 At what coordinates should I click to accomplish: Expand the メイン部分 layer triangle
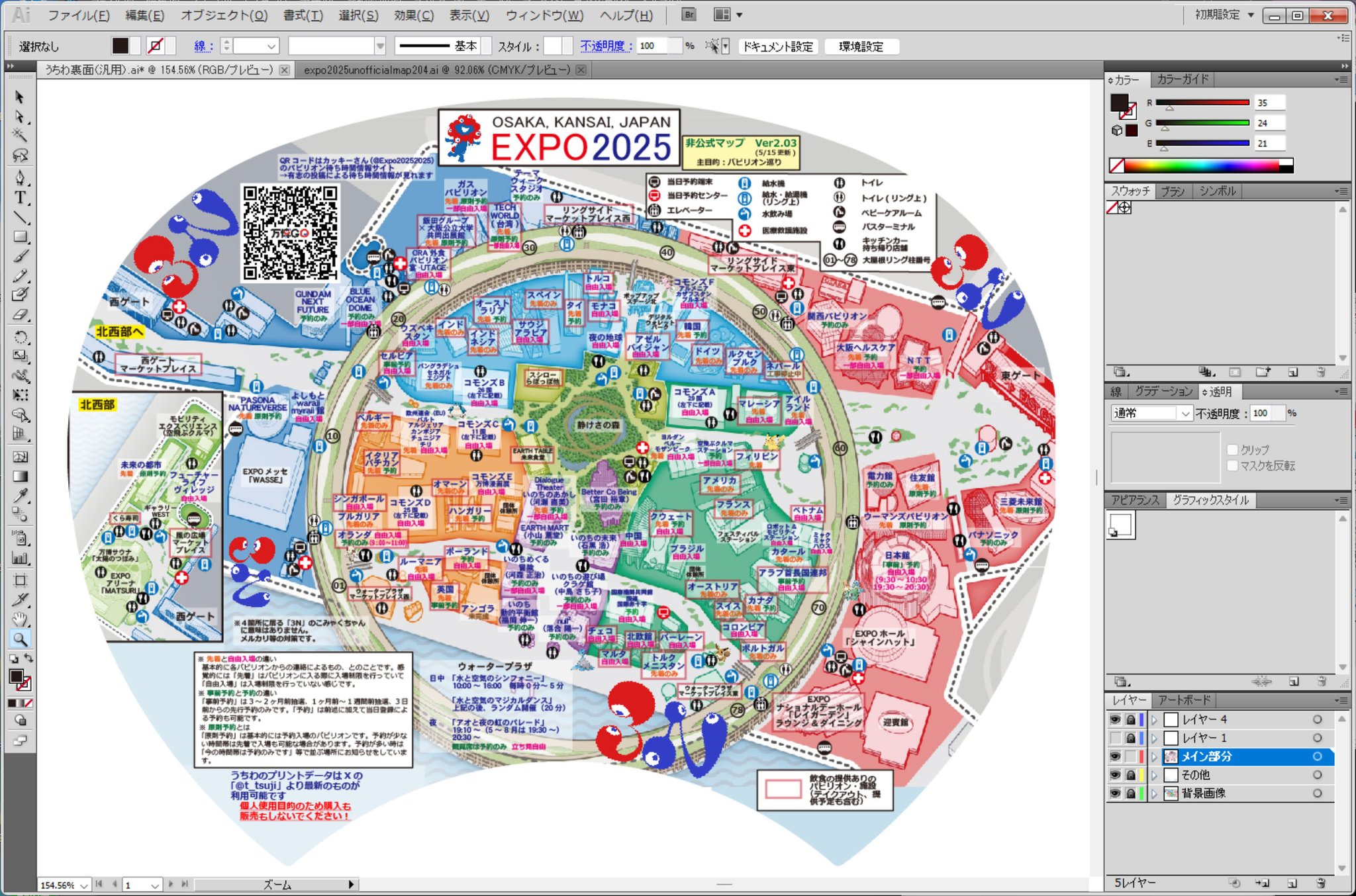[1155, 756]
